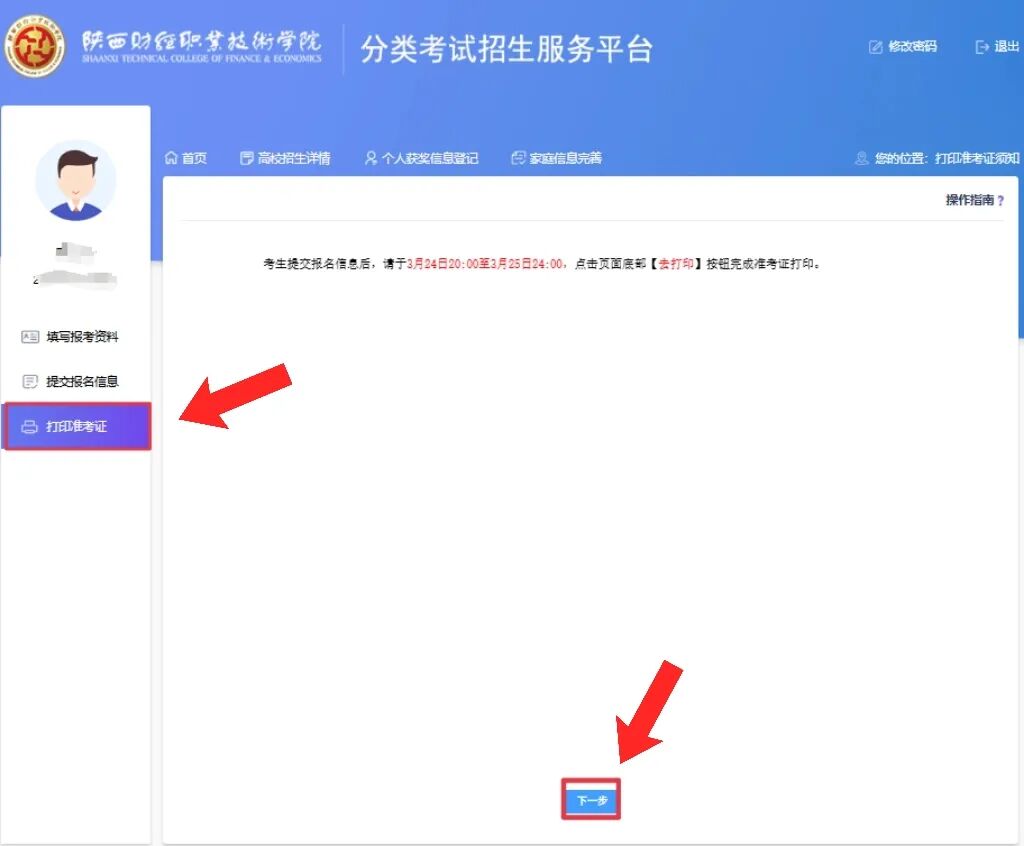Image resolution: width=1024 pixels, height=846 pixels.
Task: Click the ID card icon beside 填写报考资料
Action: point(30,337)
